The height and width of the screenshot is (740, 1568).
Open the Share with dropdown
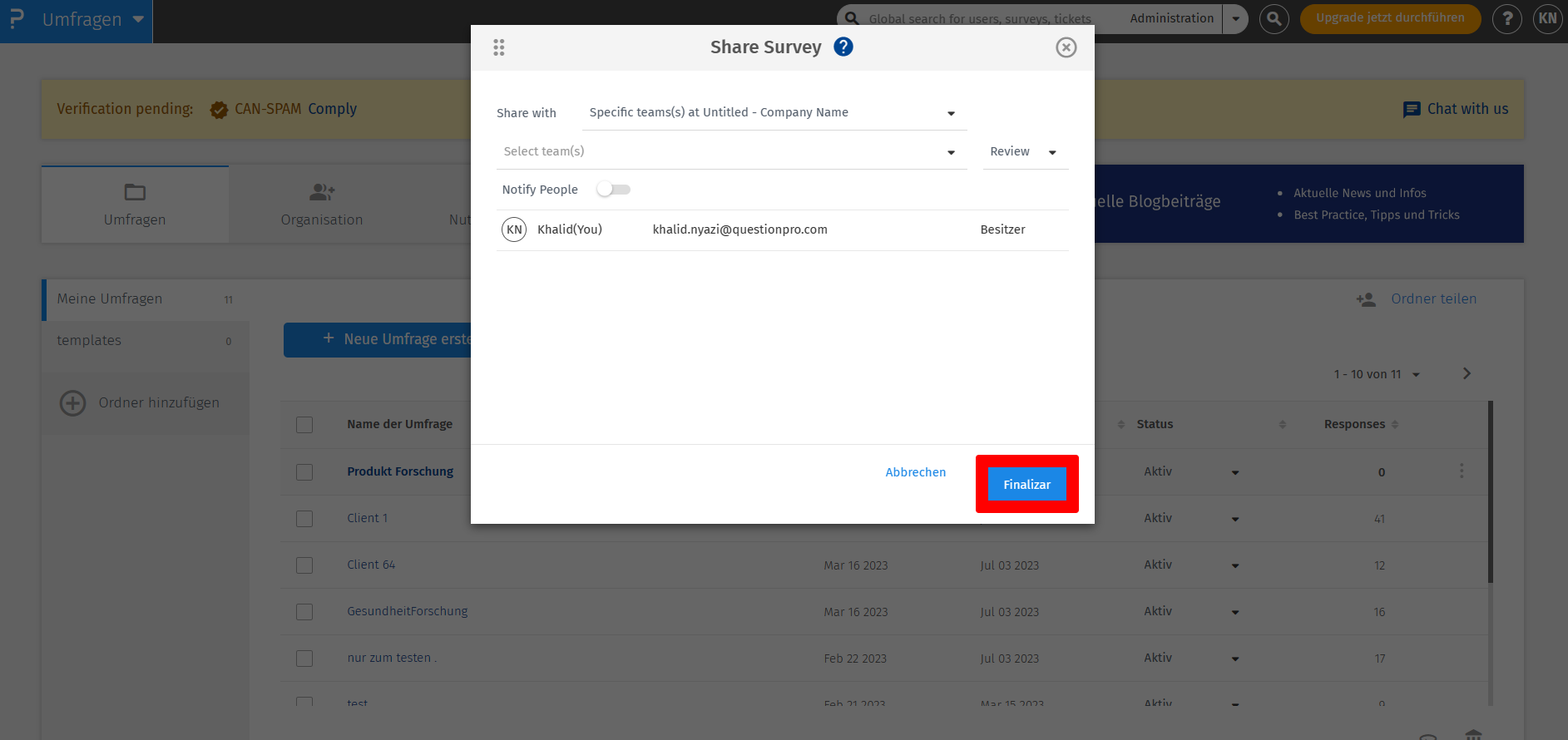774,113
